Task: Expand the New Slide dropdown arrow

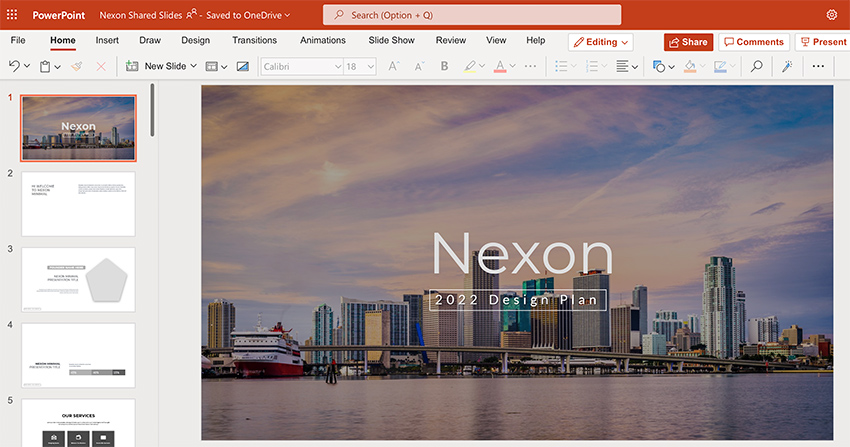Action: click(x=194, y=66)
